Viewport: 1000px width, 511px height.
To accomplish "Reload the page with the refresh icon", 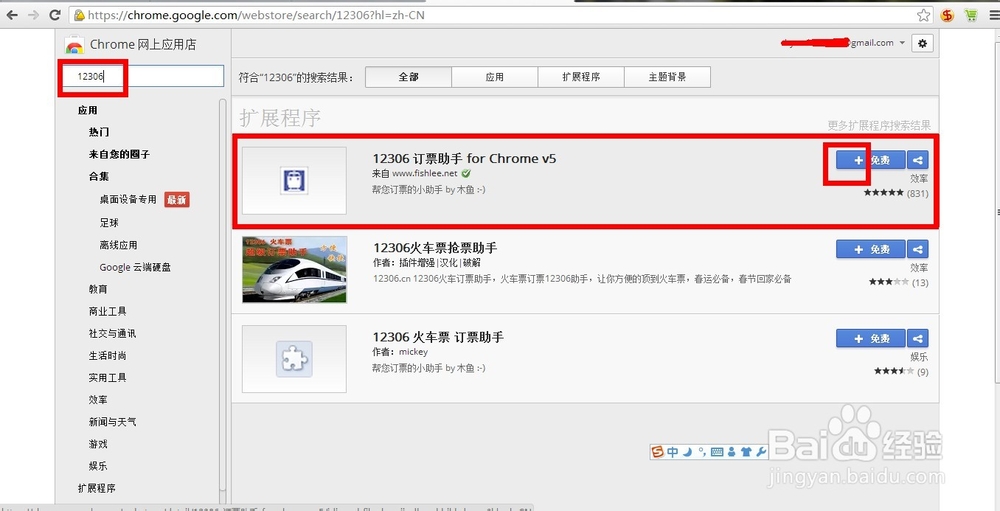I will tap(55, 14).
